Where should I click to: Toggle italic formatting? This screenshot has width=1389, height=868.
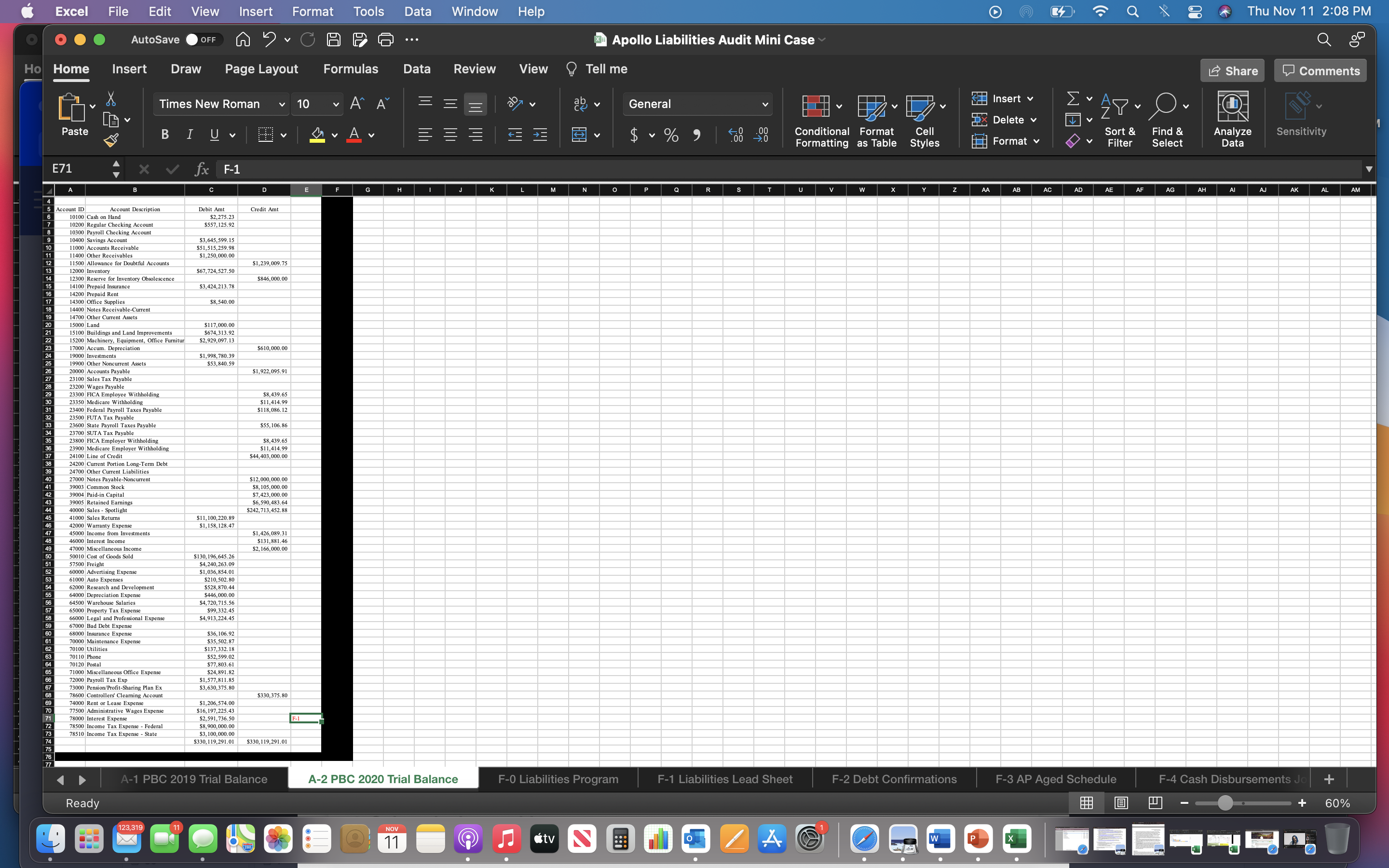(x=190, y=135)
